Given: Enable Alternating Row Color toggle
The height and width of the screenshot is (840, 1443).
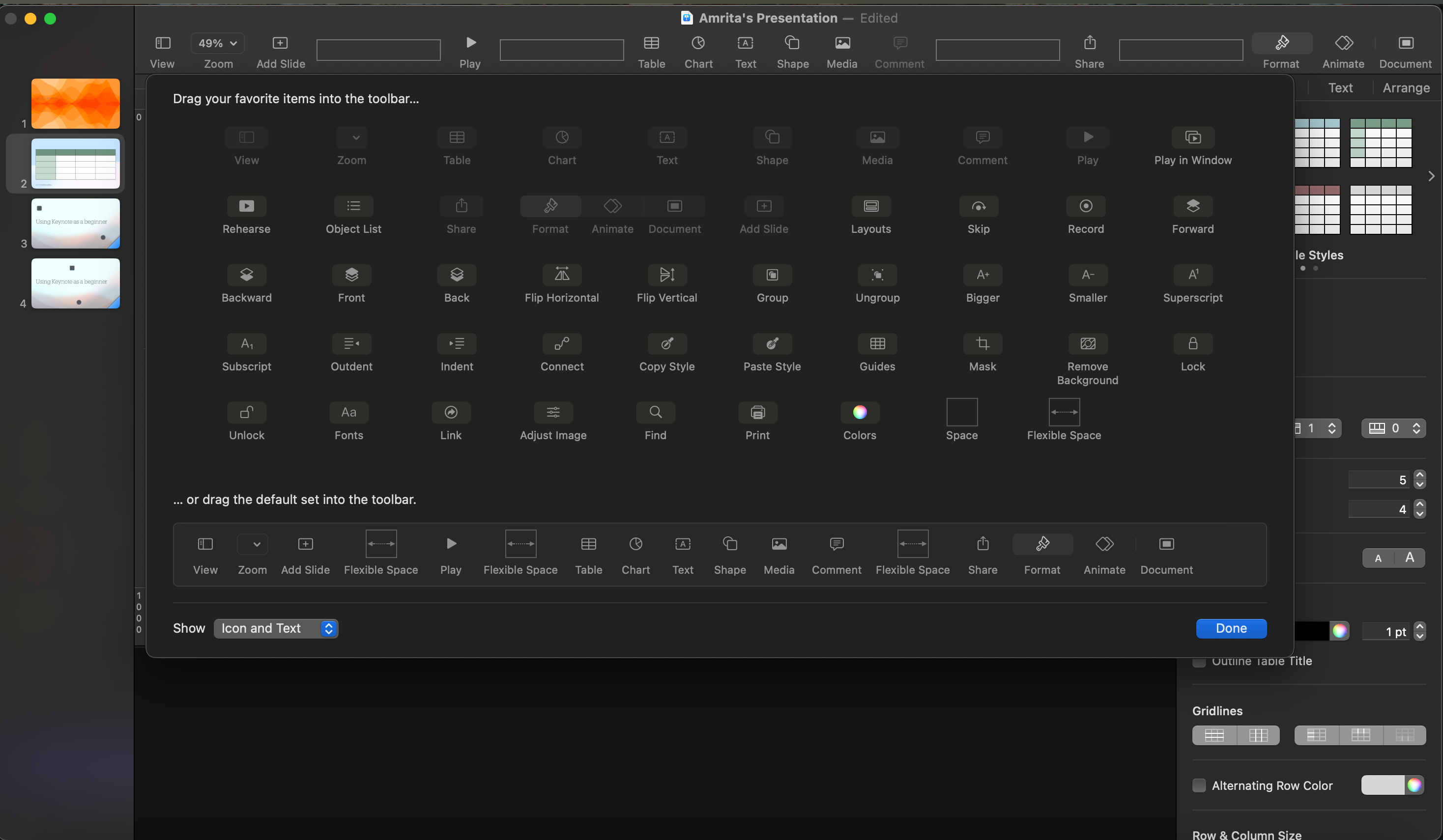Looking at the screenshot, I should 1199,785.
